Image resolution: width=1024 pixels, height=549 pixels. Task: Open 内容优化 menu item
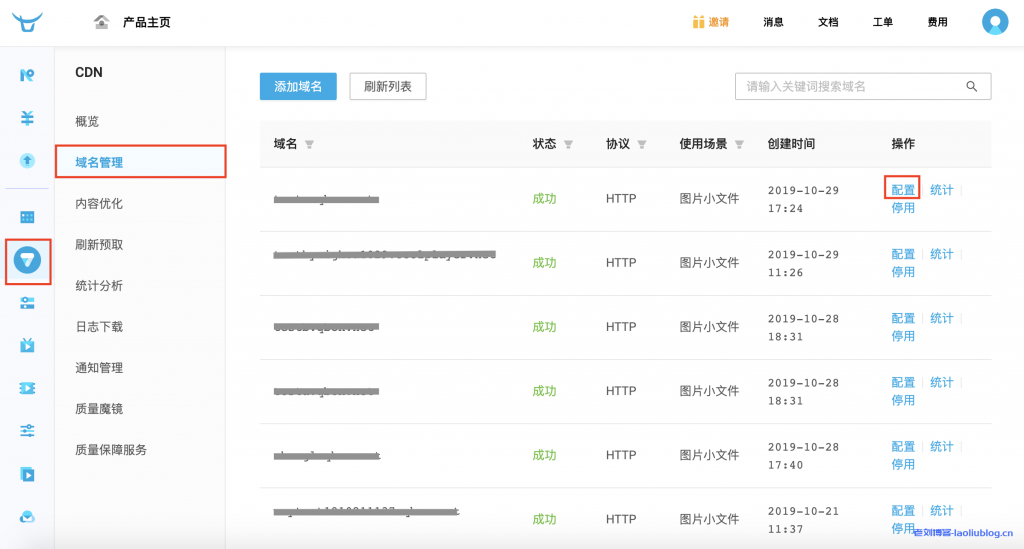coord(99,204)
